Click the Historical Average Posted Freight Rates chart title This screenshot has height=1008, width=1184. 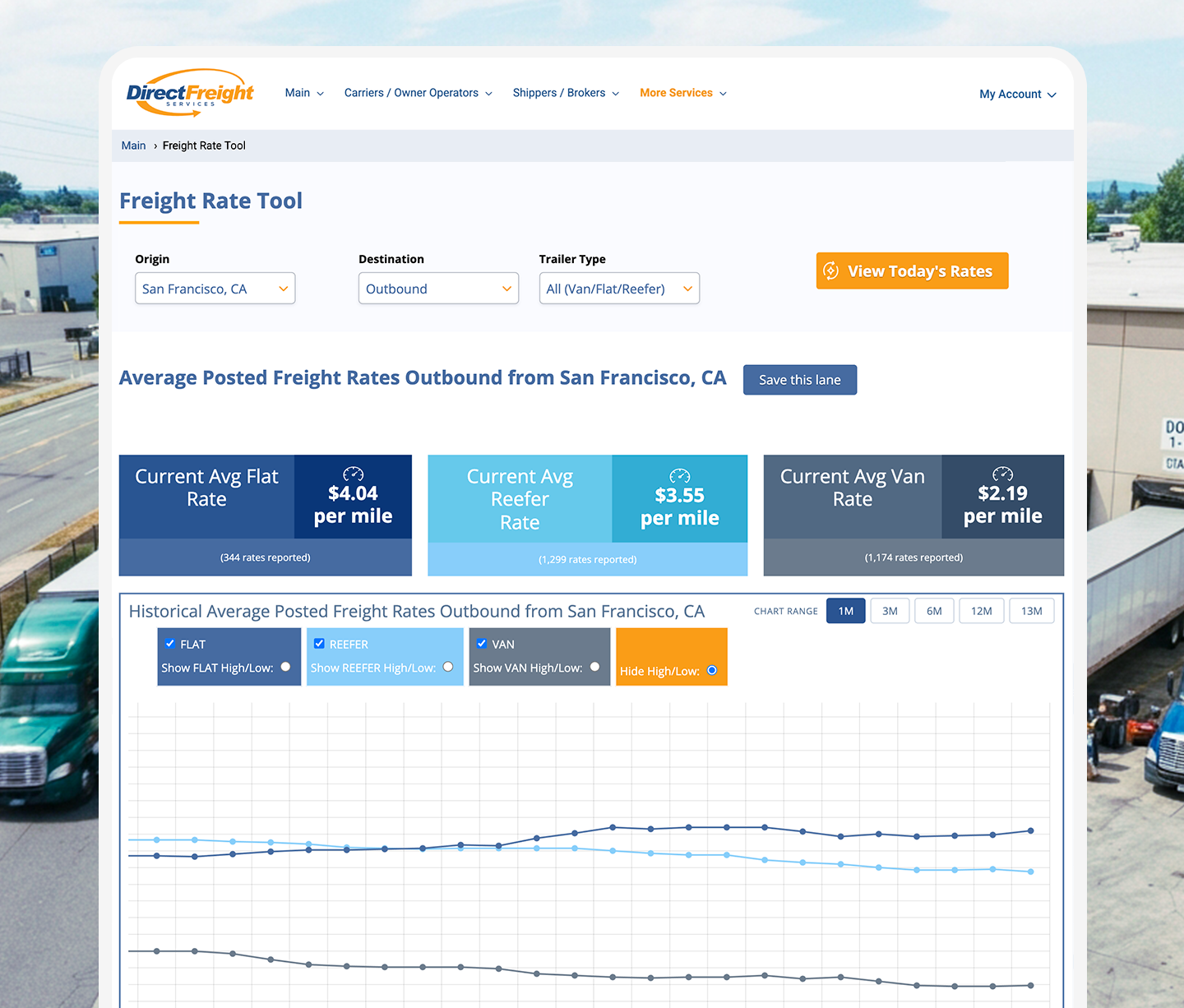[417, 611]
